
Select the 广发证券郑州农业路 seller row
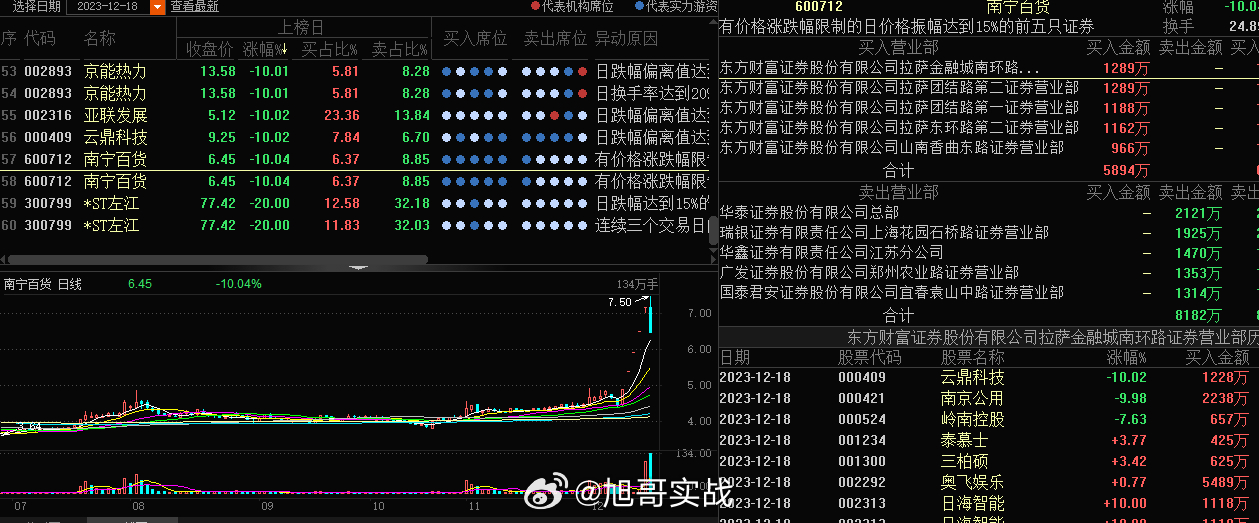pos(988,272)
